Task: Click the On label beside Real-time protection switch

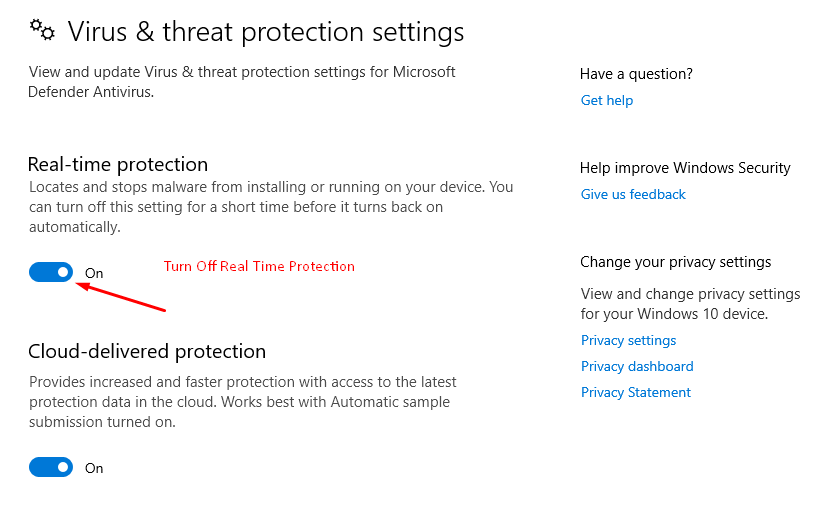Action: click(x=94, y=273)
